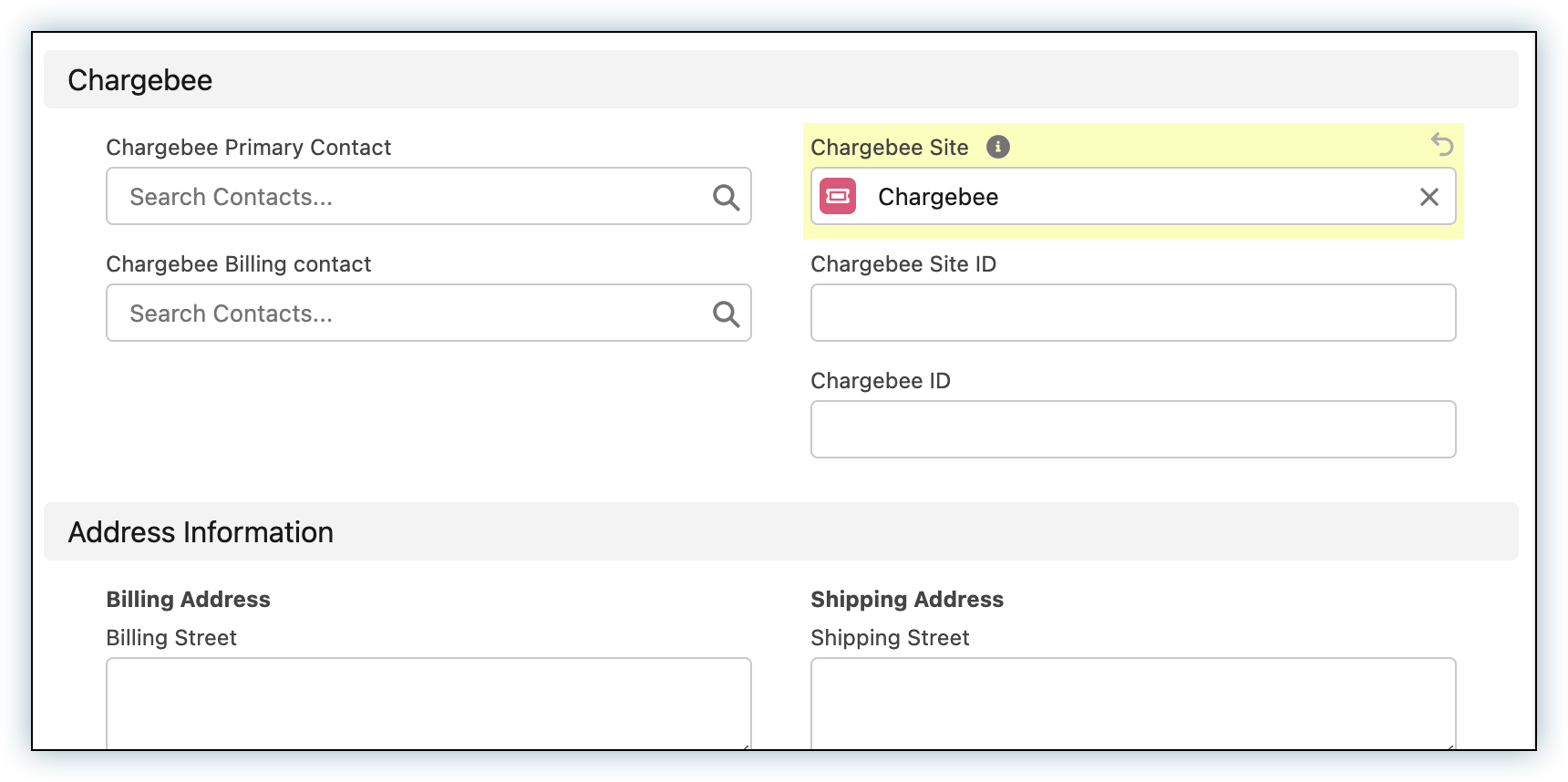The image size is (1568, 782).
Task: Click the Address Information section header
Action: (x=781, y=531)
